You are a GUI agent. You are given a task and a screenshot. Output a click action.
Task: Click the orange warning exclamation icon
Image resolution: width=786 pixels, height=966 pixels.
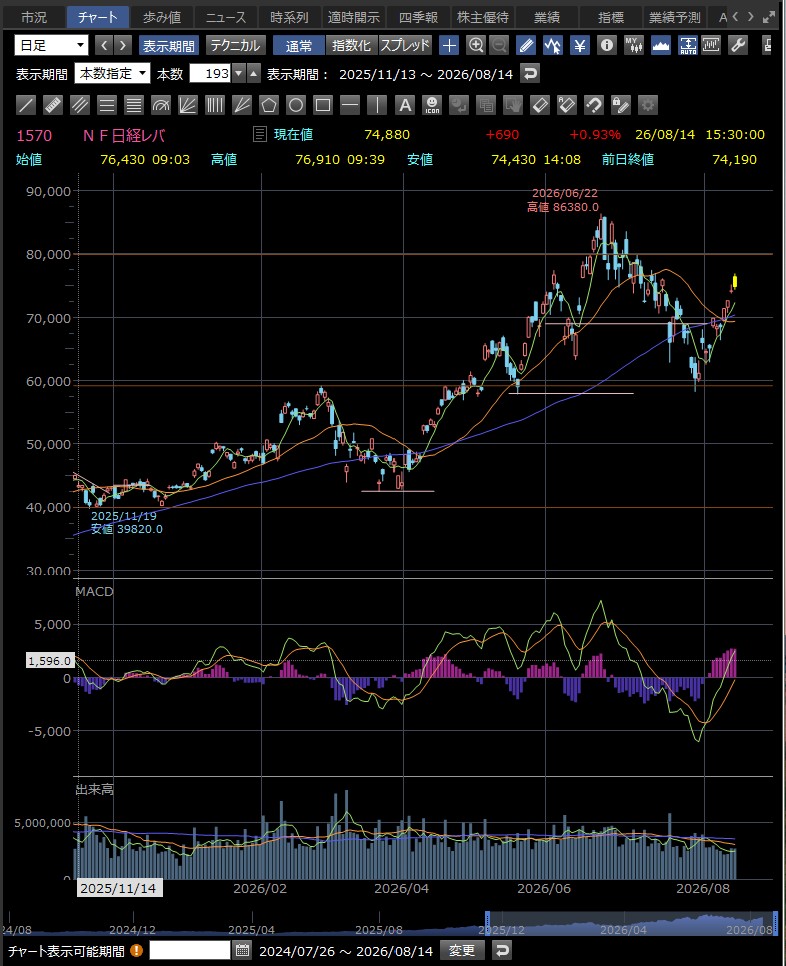coord(137,951)
